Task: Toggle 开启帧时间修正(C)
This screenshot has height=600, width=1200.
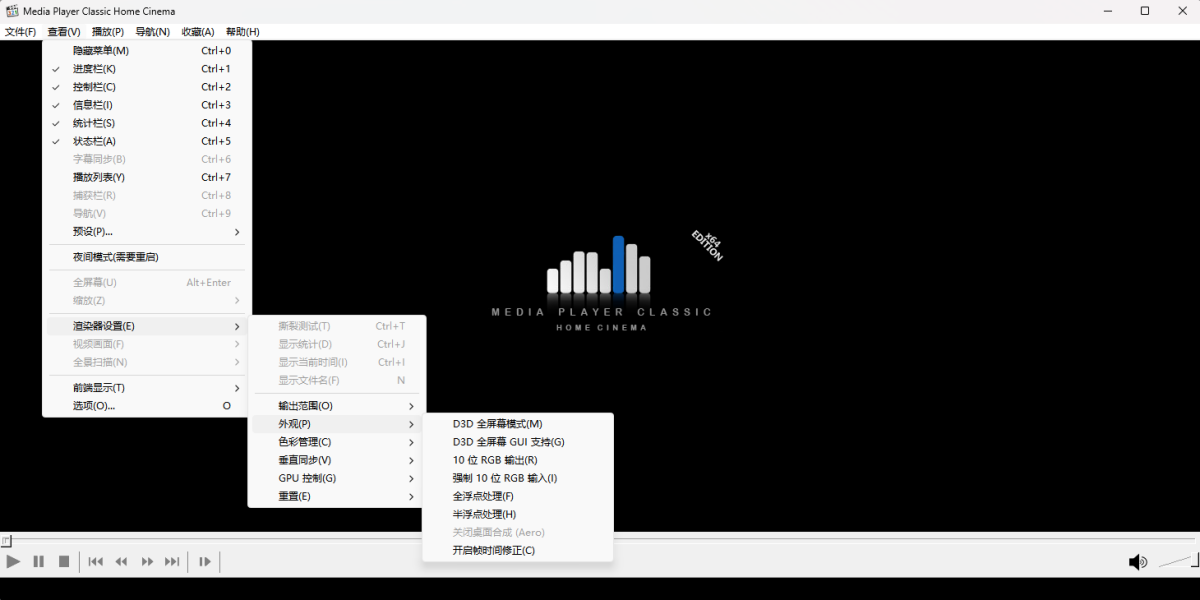Action: pyautogui.click(x=518, y=550)
